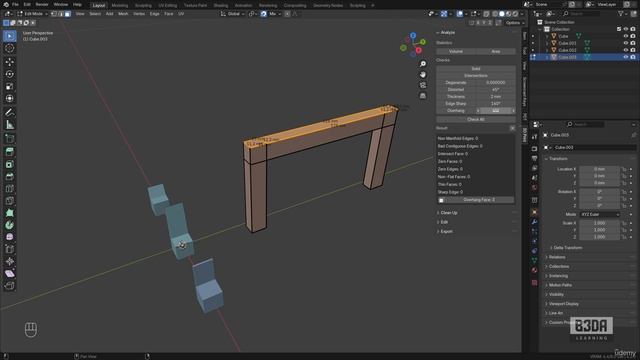Select the Inset Faces tool

coord(9,164)
